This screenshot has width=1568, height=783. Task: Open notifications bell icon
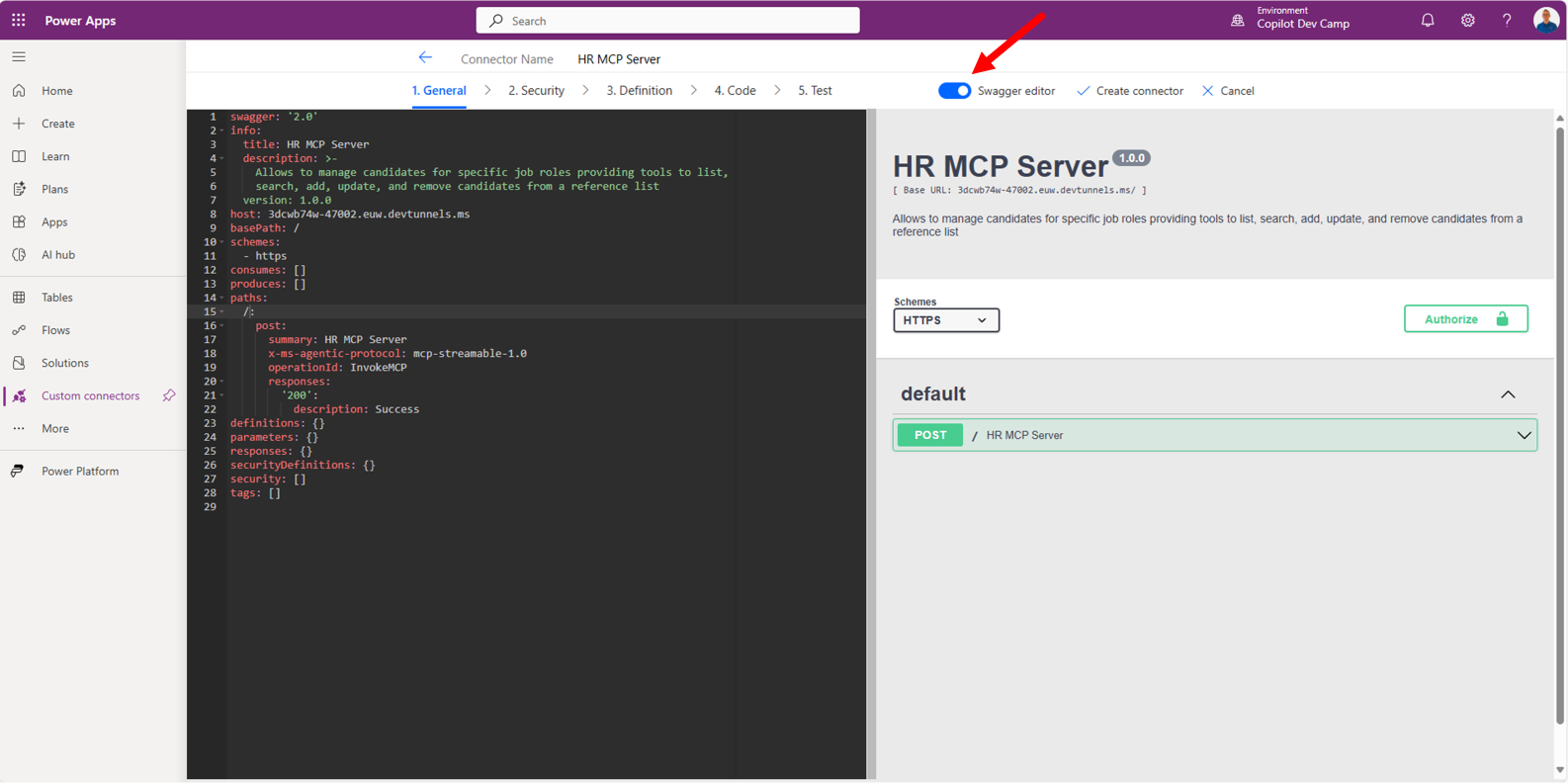pos(1428,20)
